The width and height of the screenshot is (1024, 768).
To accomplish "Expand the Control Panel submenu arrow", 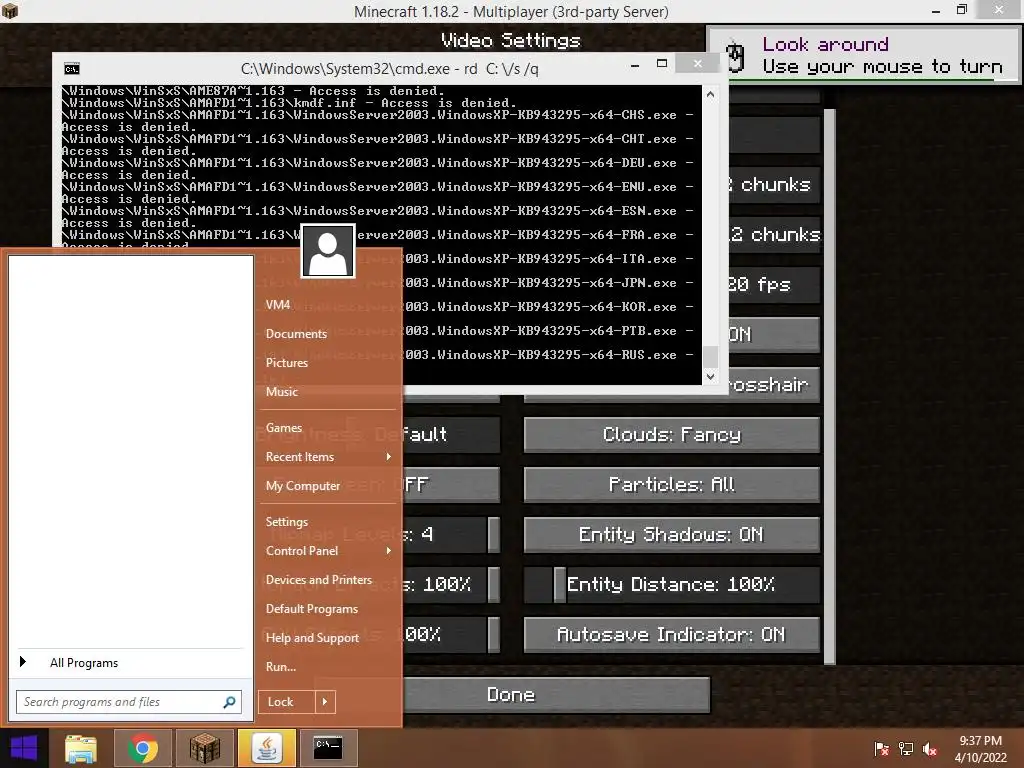I will pos(389,551).
